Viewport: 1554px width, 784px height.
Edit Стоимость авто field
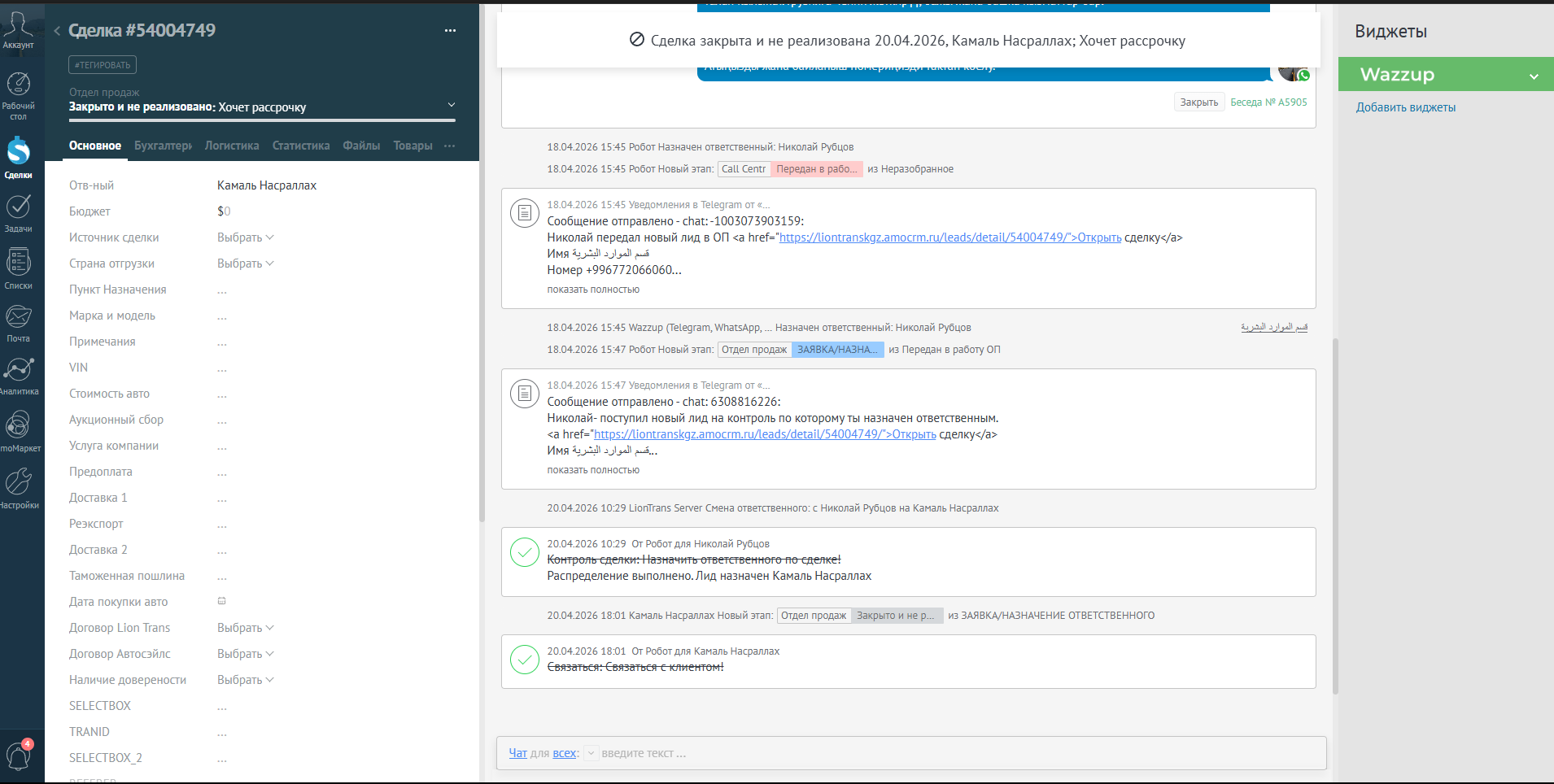click(x=221, y=394)
